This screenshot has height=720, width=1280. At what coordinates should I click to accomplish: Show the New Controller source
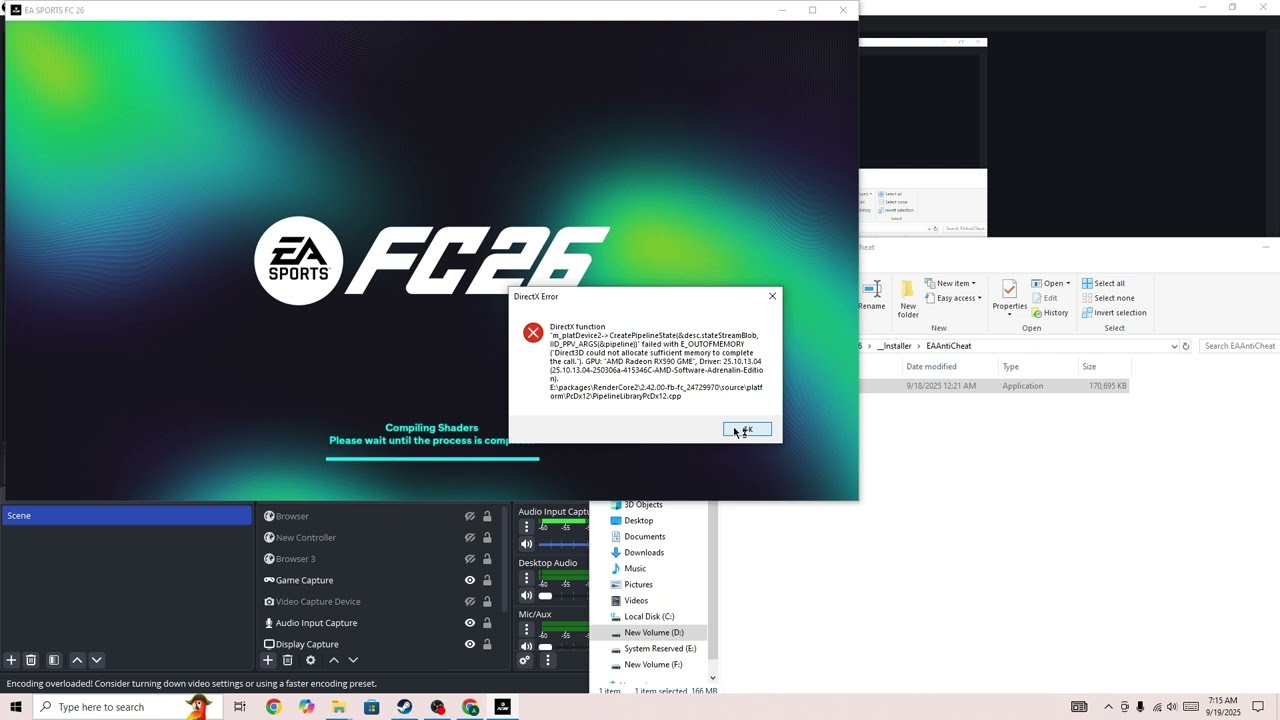pos(469,537)
